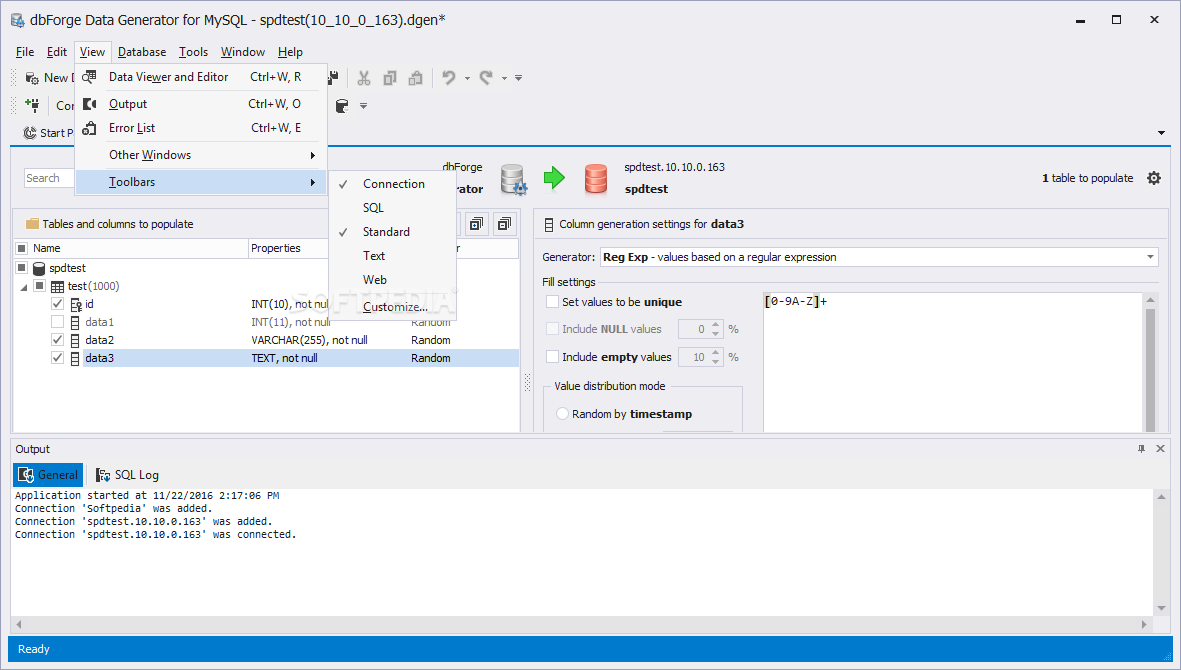The image size is (1181, 670).
Task: Open the document tab list dropdown arrow
Action: coord(1161,132)
